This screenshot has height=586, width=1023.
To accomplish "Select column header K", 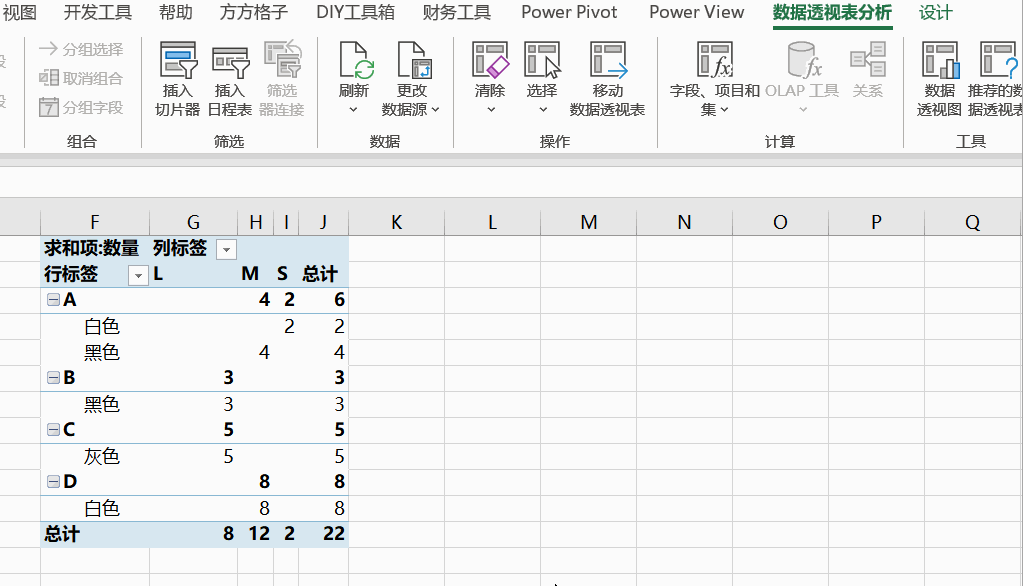I will coord(396,221).
